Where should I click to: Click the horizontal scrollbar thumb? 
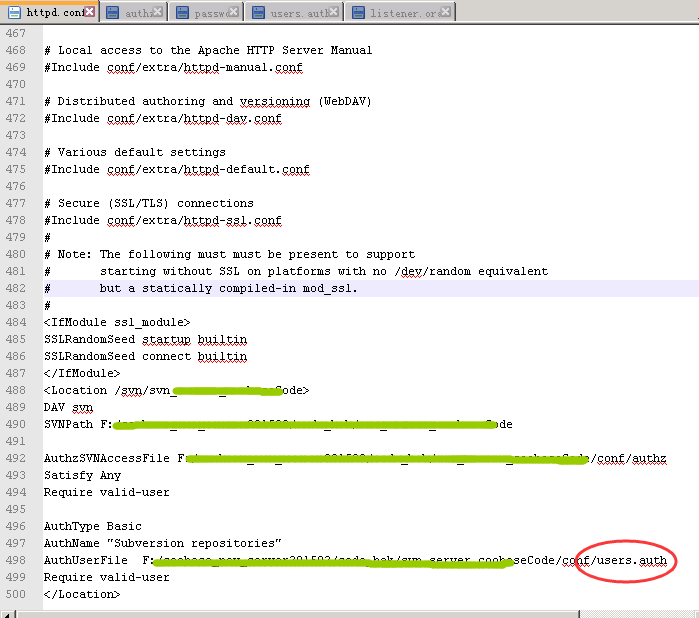pos(298,614)
